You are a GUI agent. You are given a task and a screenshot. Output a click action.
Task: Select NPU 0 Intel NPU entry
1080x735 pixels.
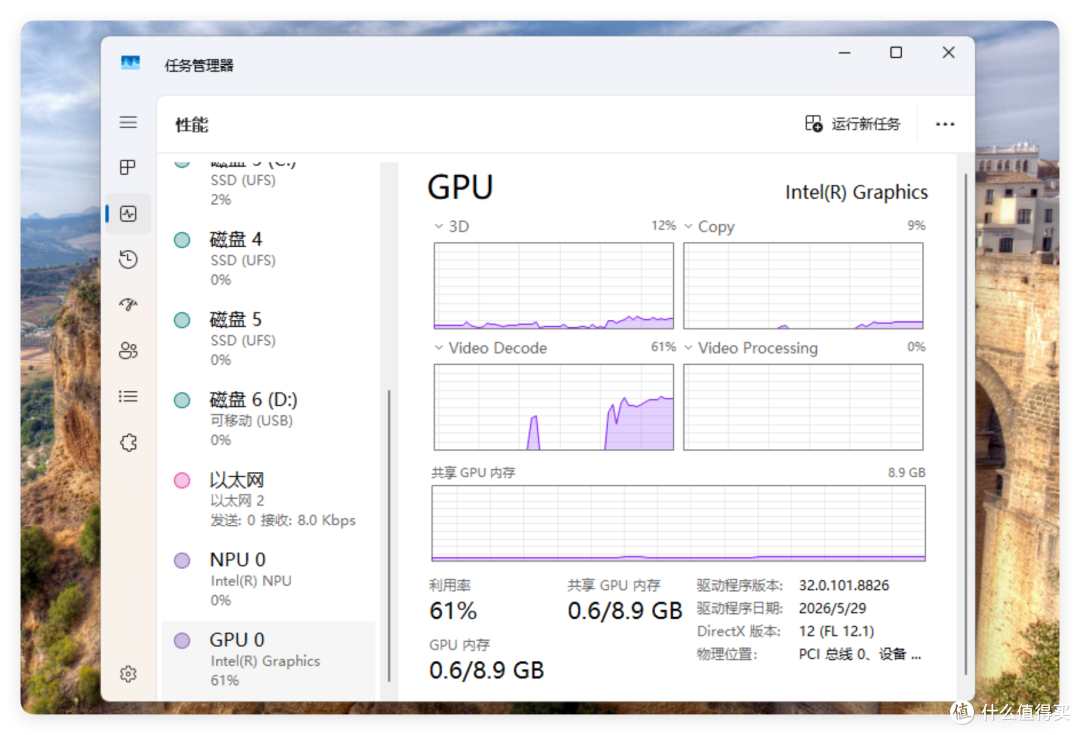pyautogui.click(x=269, y=579)
